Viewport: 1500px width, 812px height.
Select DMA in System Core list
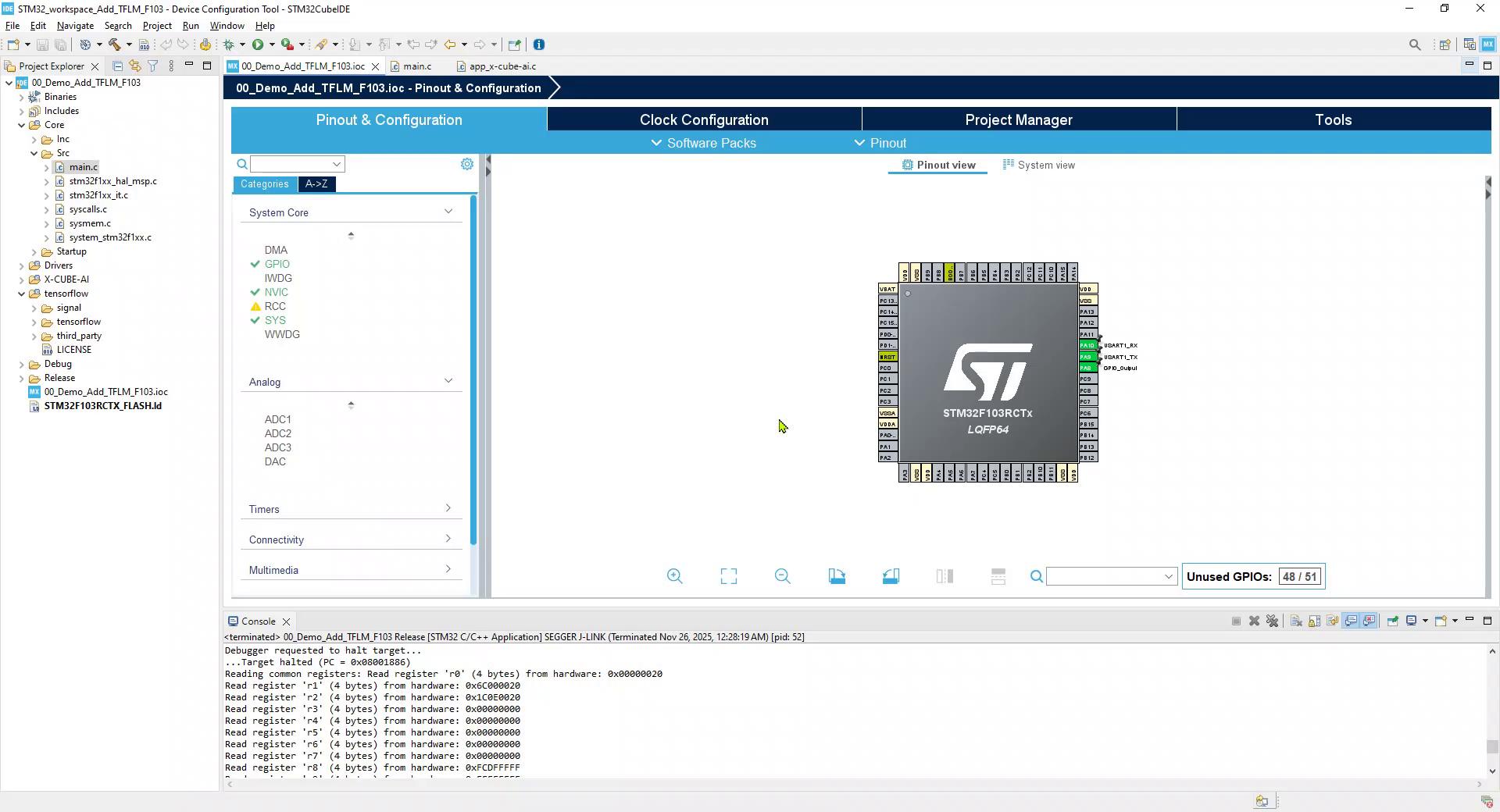click(276, 250)
